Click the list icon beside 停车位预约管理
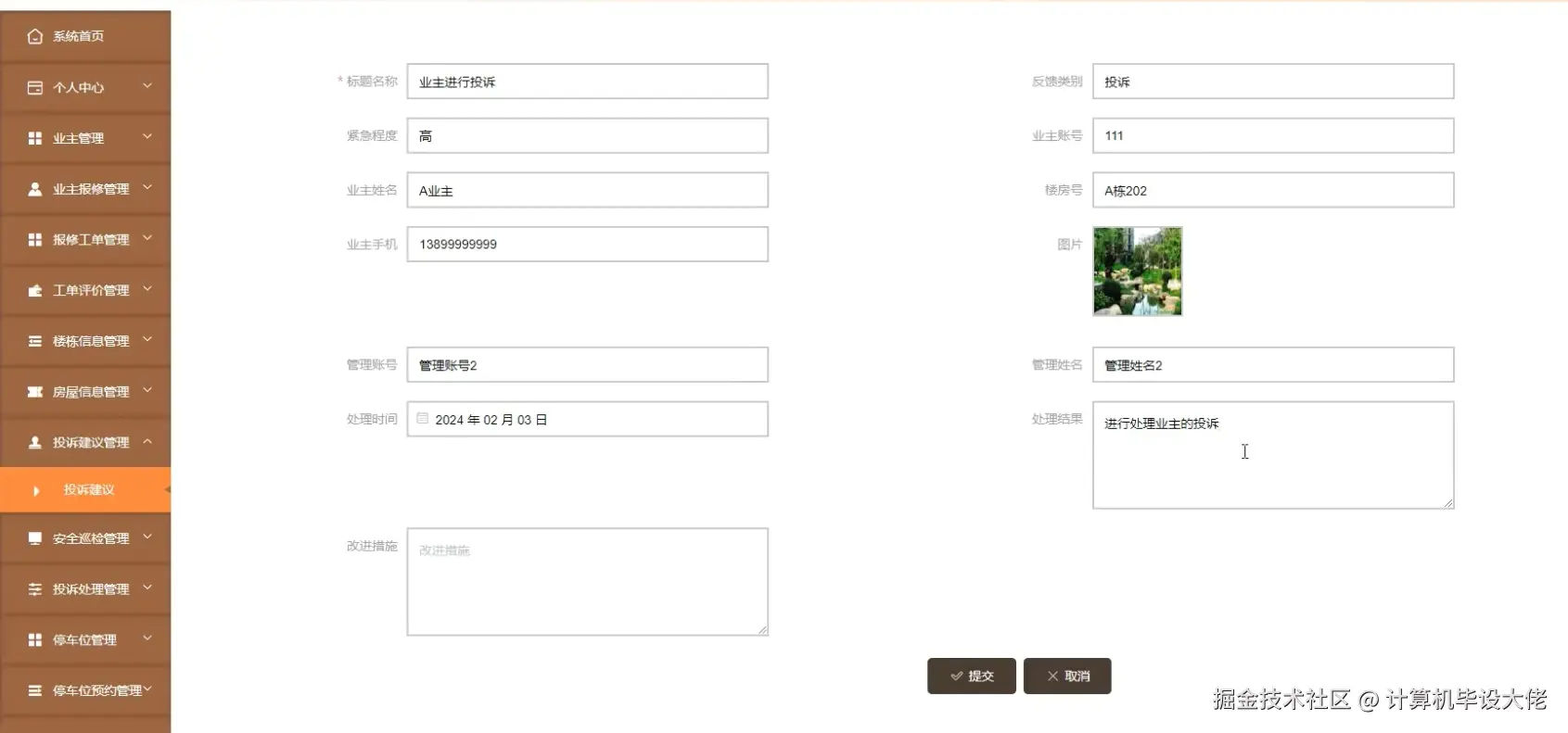 point(35,690)
